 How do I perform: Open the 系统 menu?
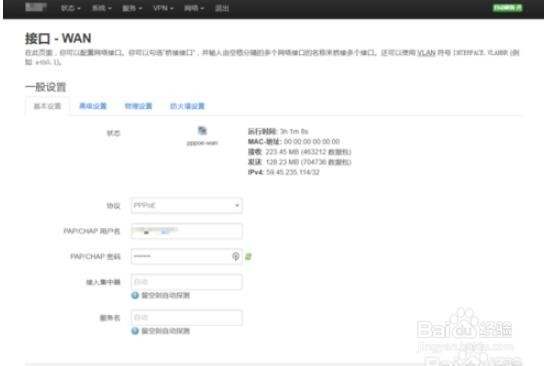click(102, 8)
